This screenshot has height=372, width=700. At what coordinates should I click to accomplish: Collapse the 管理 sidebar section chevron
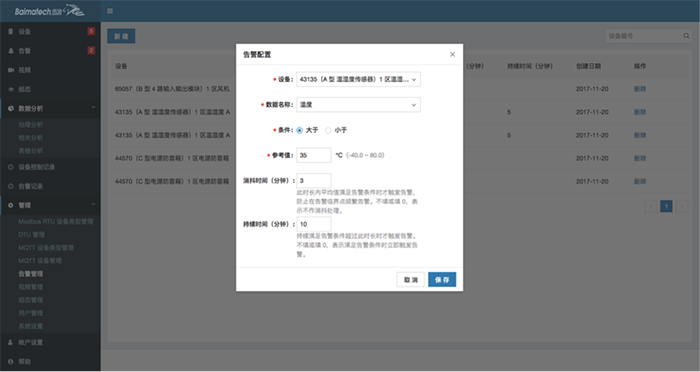pyautogui.click(x=93, y=205)
